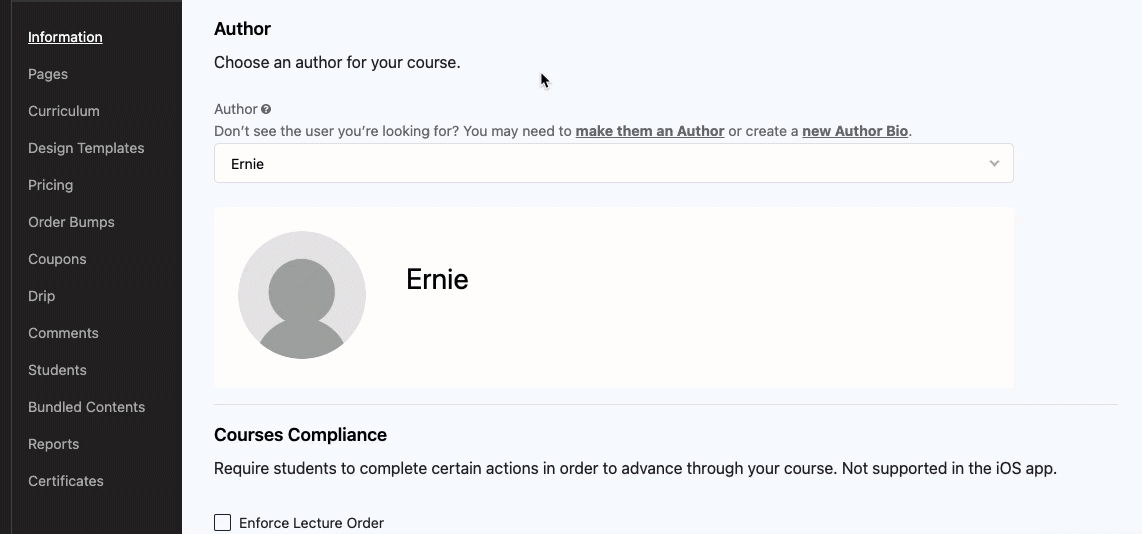This screenshot has height=534, width=1142.
Task: Open the Pages sidebar item
Action: click(x=48, y=74)
